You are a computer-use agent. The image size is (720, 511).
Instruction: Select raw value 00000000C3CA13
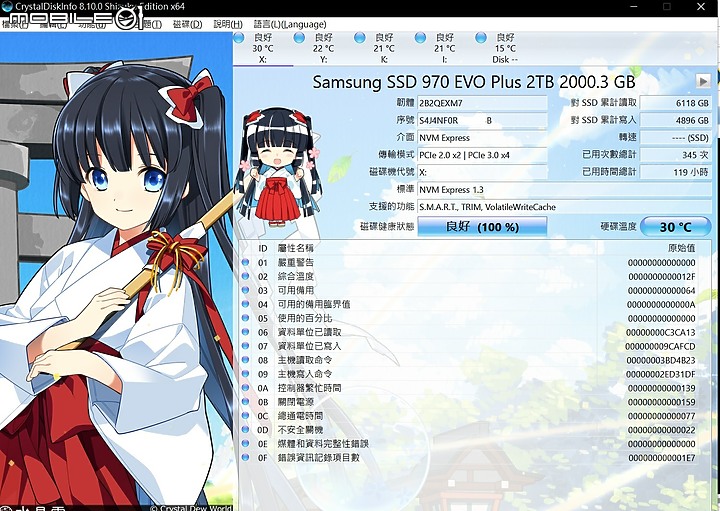click(661, 332)
